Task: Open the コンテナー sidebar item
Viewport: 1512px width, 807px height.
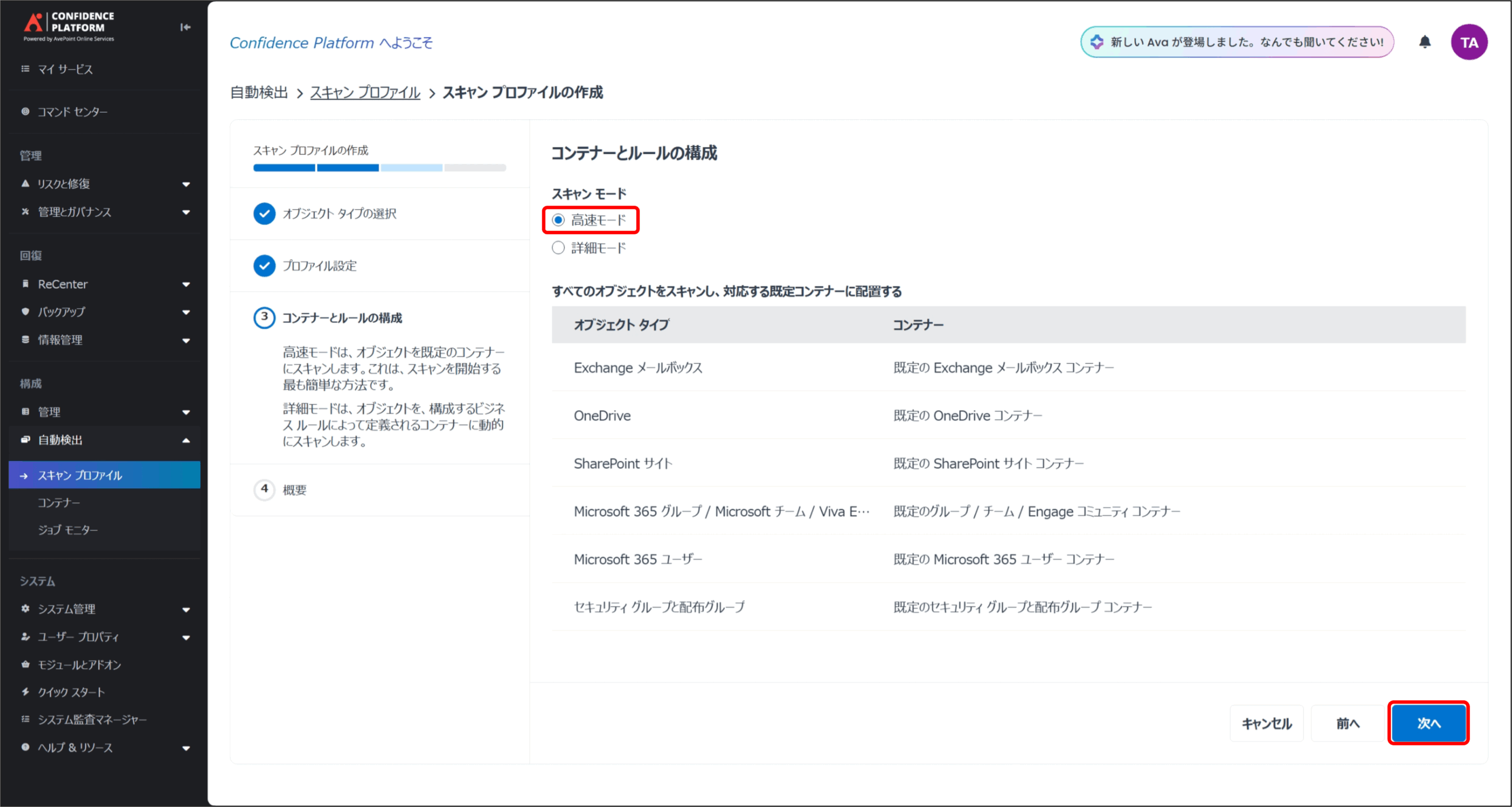Action: coord(59,503)
